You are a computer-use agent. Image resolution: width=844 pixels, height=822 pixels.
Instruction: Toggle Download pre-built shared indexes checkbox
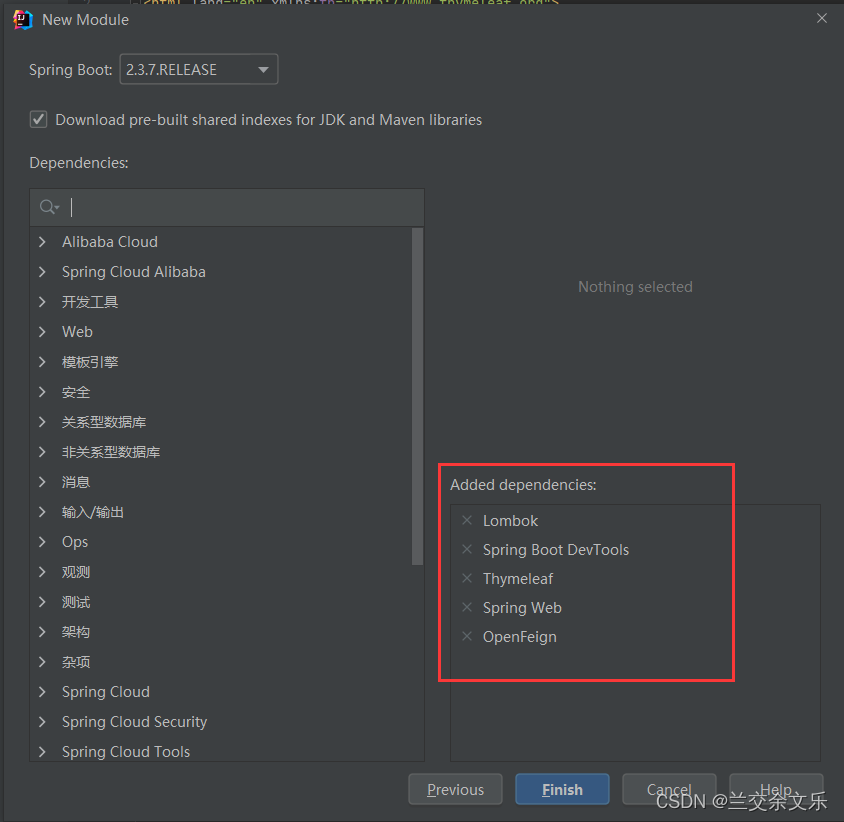[x=38, y=120]
